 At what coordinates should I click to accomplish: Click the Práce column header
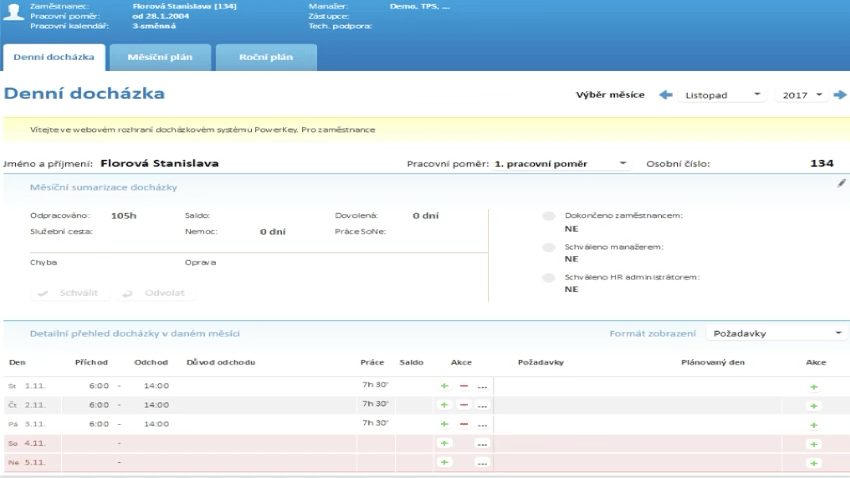(x=372, y=362)
